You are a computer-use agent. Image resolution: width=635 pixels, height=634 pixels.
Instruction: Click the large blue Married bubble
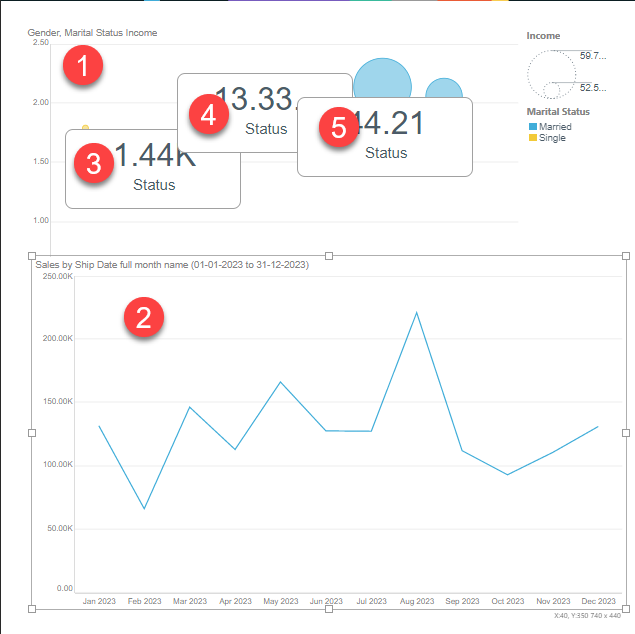coord(382,78)
